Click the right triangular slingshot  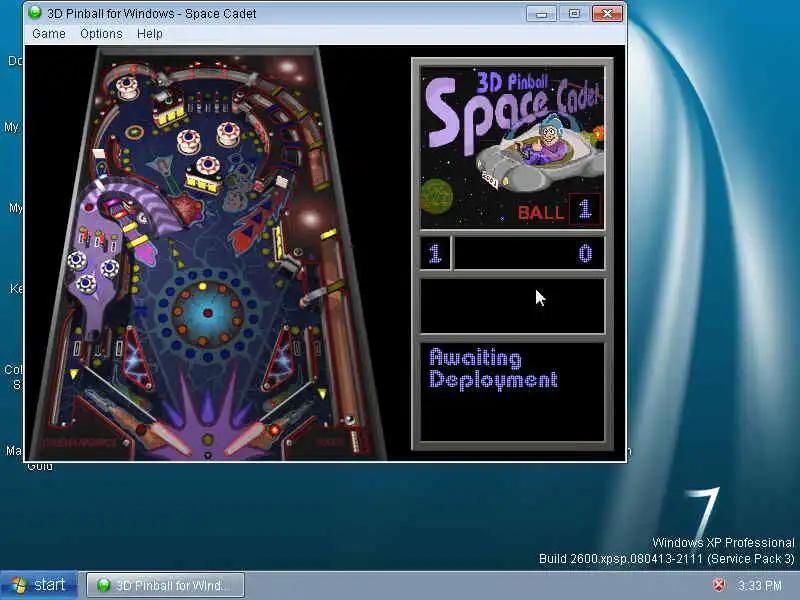[280, 360]
